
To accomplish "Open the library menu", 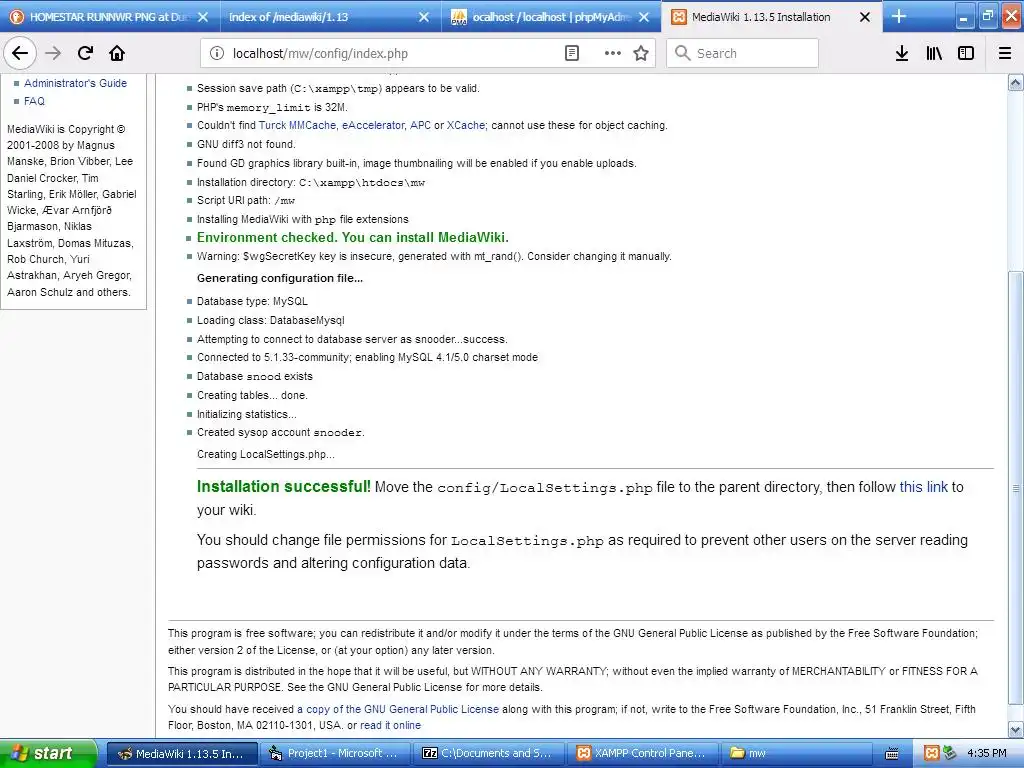I will 934,54.
